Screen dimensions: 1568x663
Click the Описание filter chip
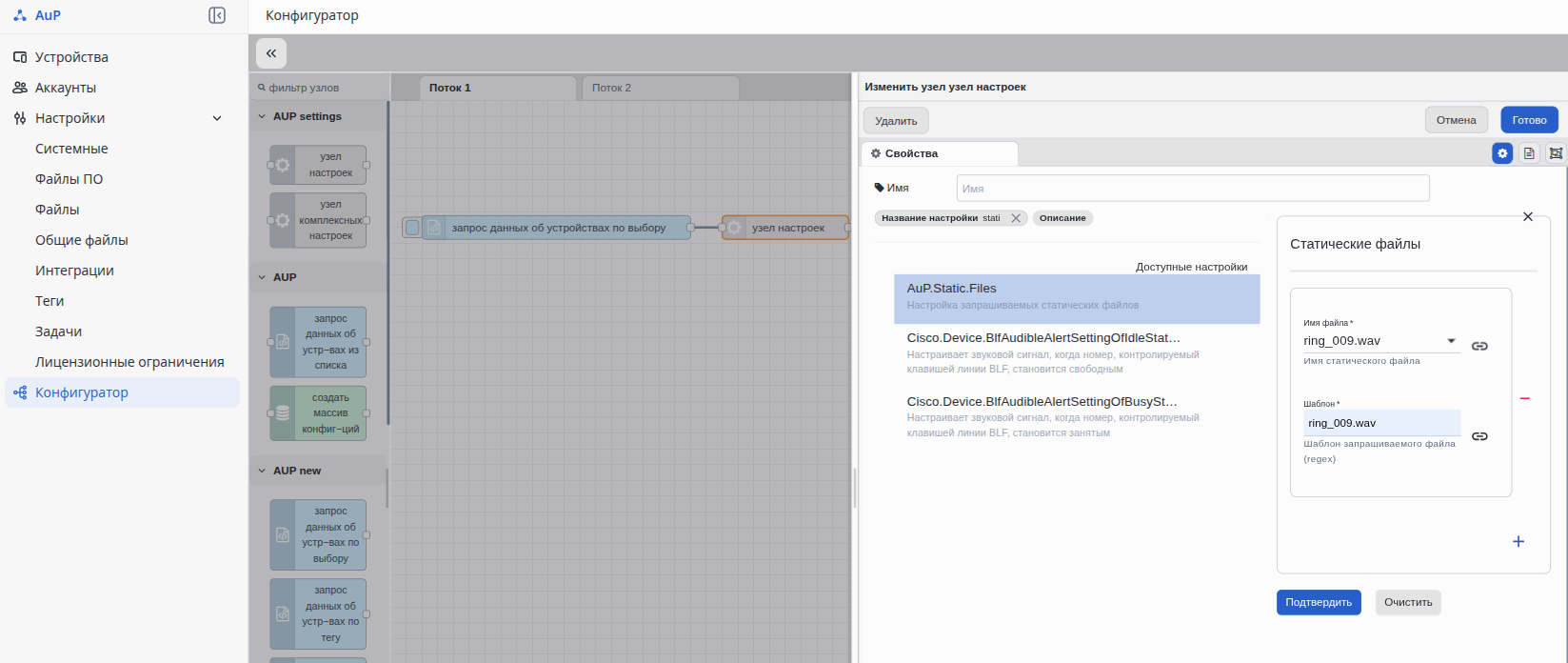pyautogui.click(x=1062, y=218)
